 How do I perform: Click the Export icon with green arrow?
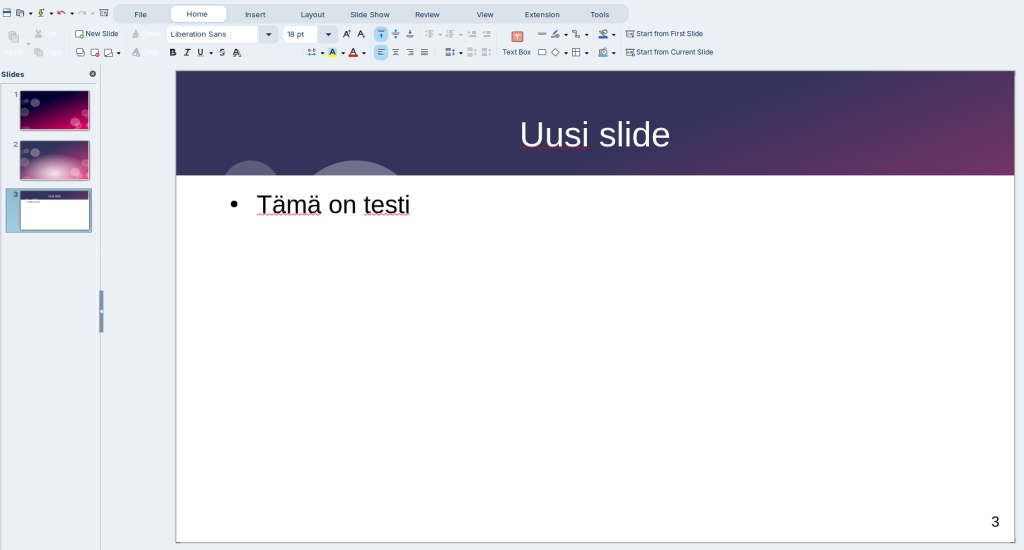40,13
